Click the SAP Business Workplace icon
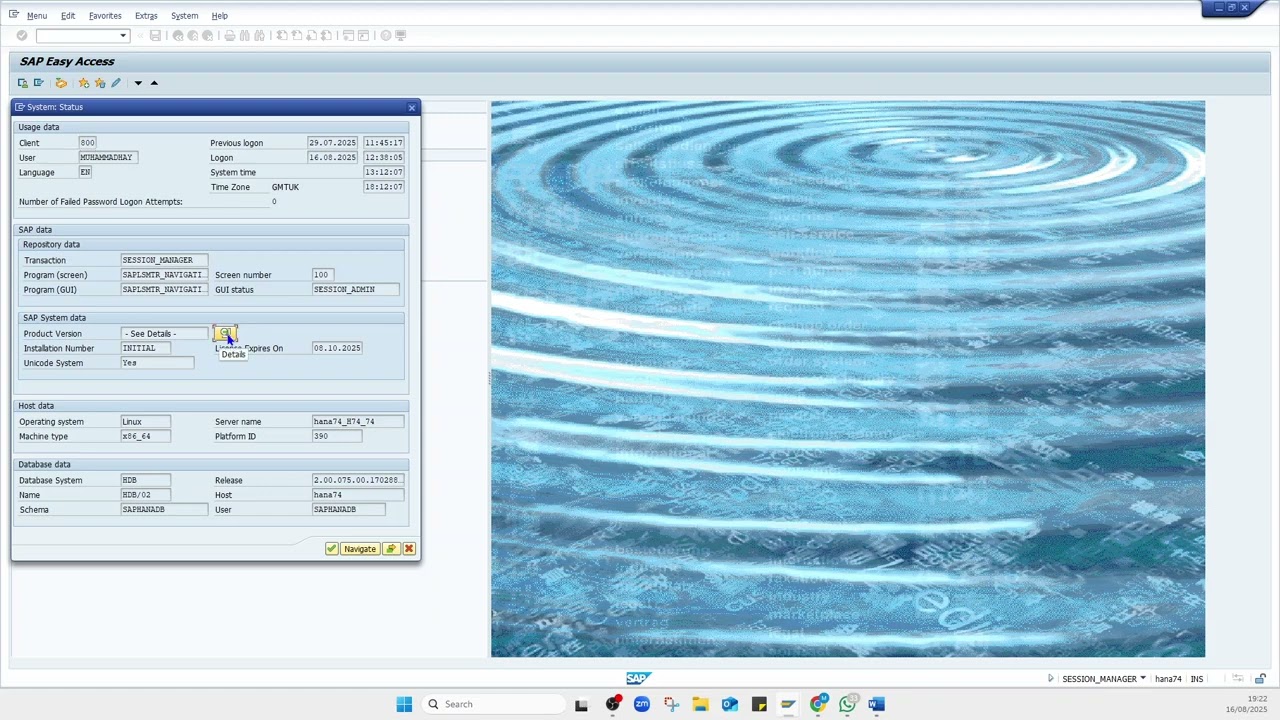 point(61,83)
